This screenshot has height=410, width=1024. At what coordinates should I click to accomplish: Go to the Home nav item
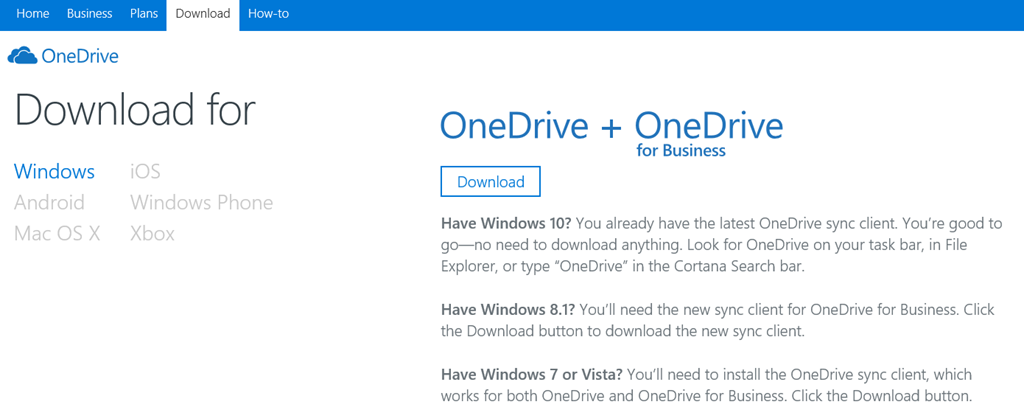click(x=33, y=14)
